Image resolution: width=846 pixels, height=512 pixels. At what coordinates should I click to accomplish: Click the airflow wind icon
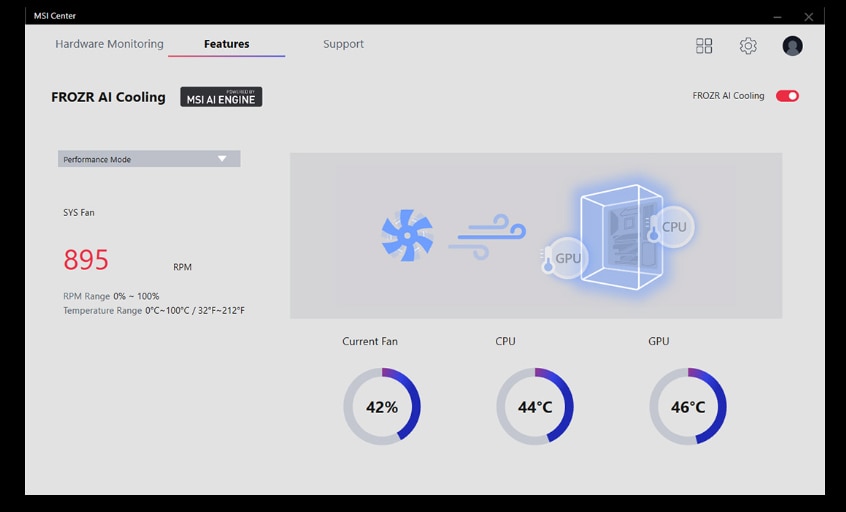(x=487, y=236)
